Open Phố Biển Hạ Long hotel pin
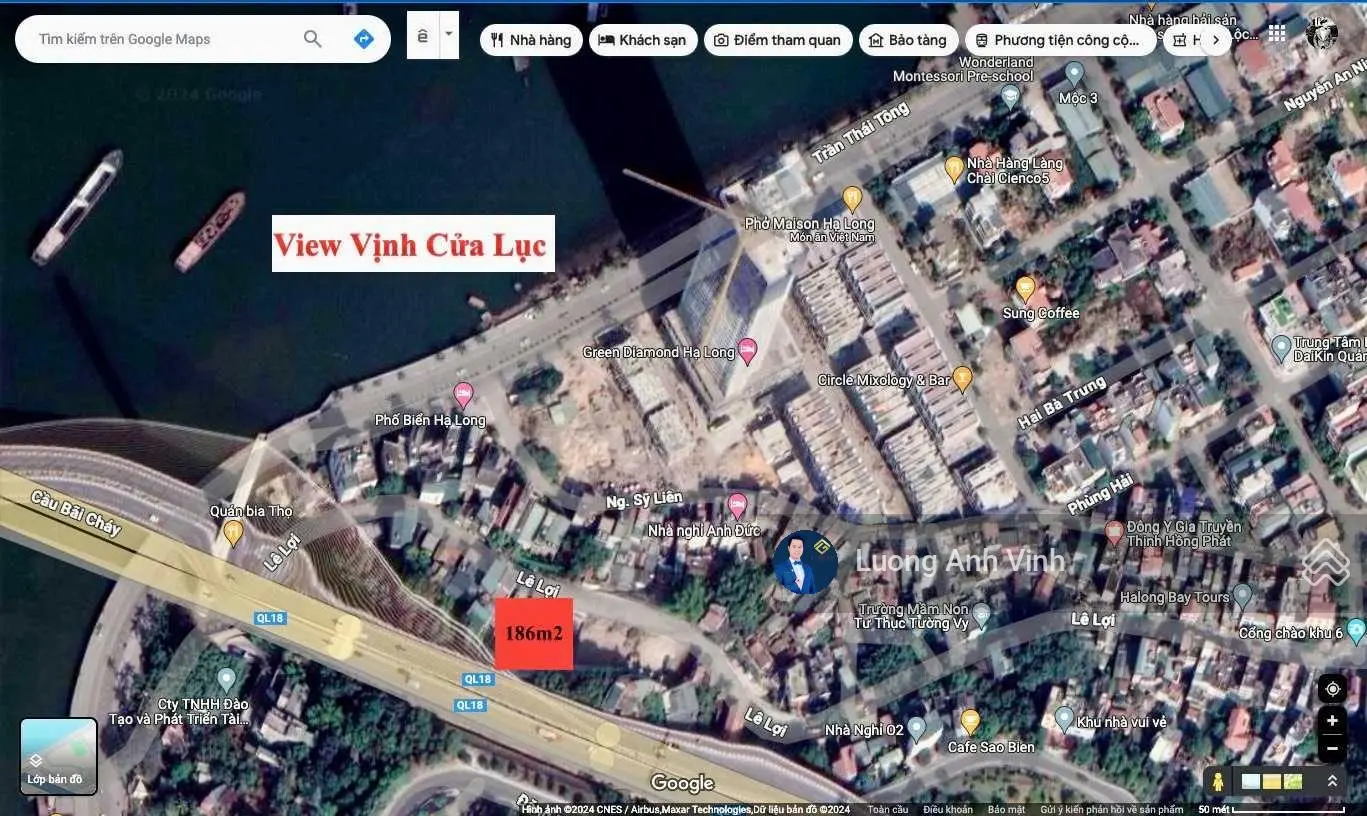This screenshot has height=816, width=1367. tap(463, 394)
